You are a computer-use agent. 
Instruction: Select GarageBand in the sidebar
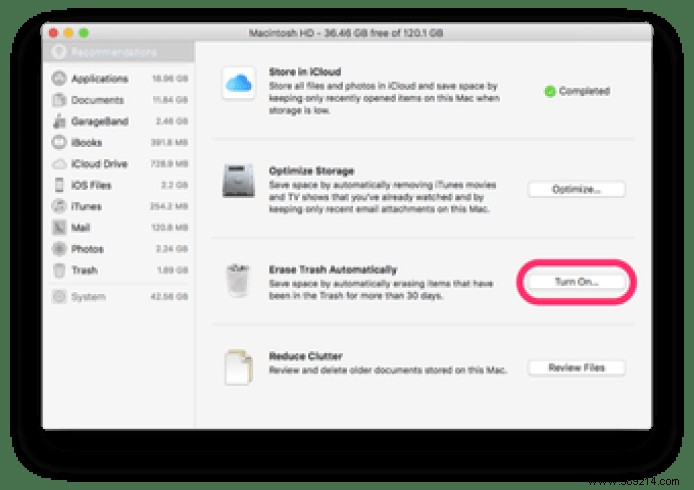119,121
